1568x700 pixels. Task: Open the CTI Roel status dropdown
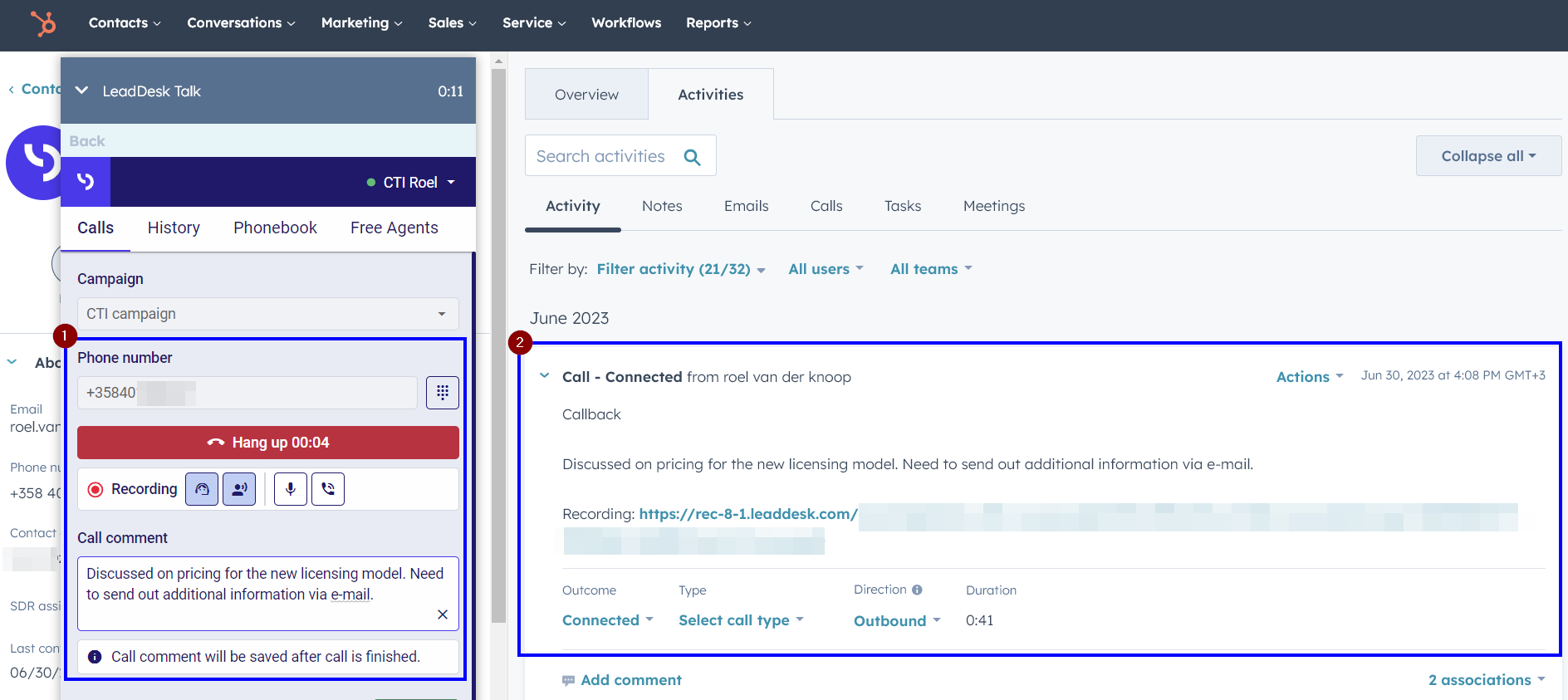click(x=411, y=183)
